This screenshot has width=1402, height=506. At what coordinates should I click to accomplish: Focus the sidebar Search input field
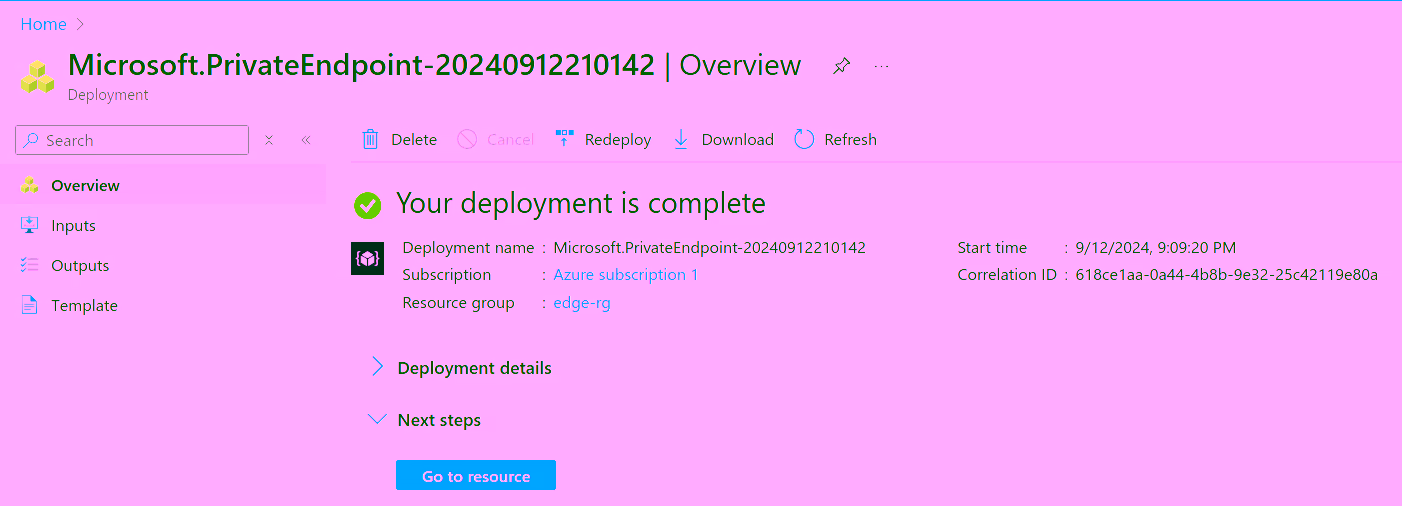pyautogui.click(x=140, y=140)
